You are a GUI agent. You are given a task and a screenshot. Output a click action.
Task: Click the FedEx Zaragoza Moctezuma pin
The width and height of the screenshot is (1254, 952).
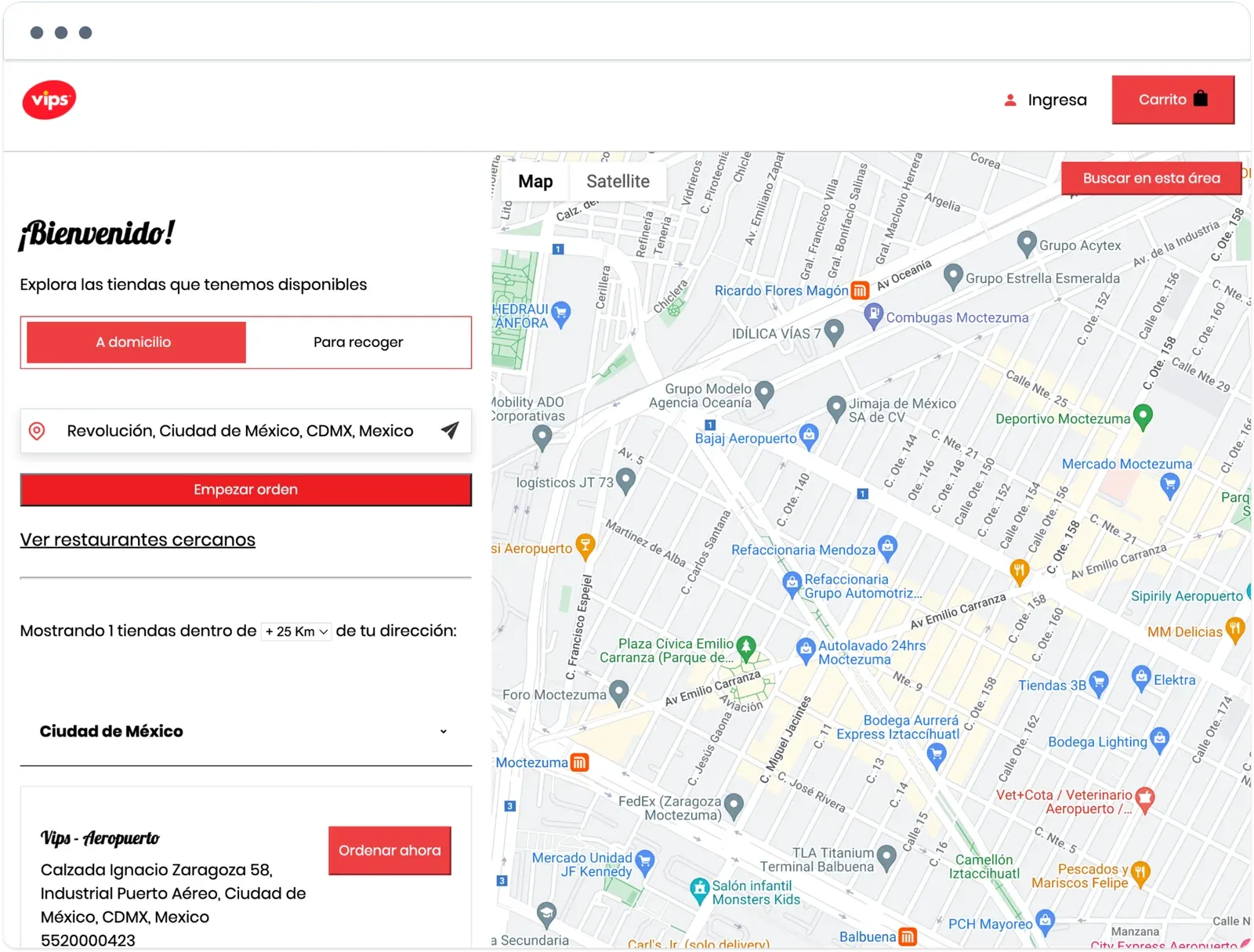click(734, 805)
